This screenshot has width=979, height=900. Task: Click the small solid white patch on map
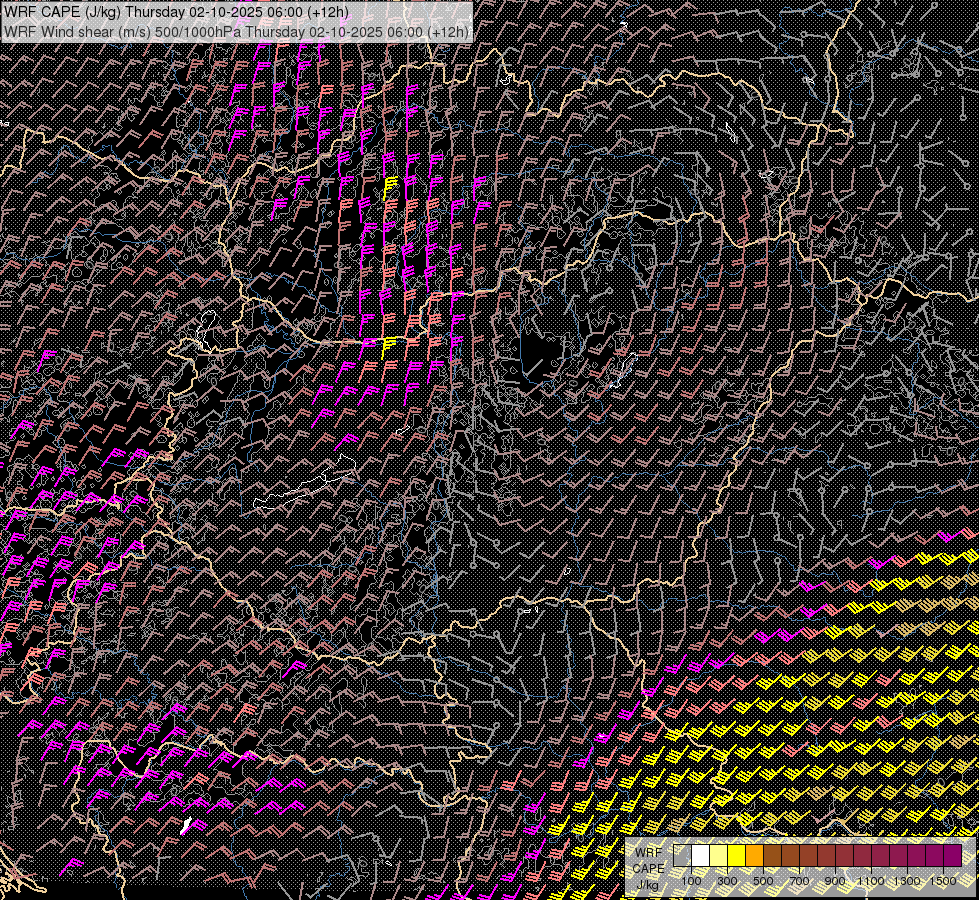(x=187, y=825)
